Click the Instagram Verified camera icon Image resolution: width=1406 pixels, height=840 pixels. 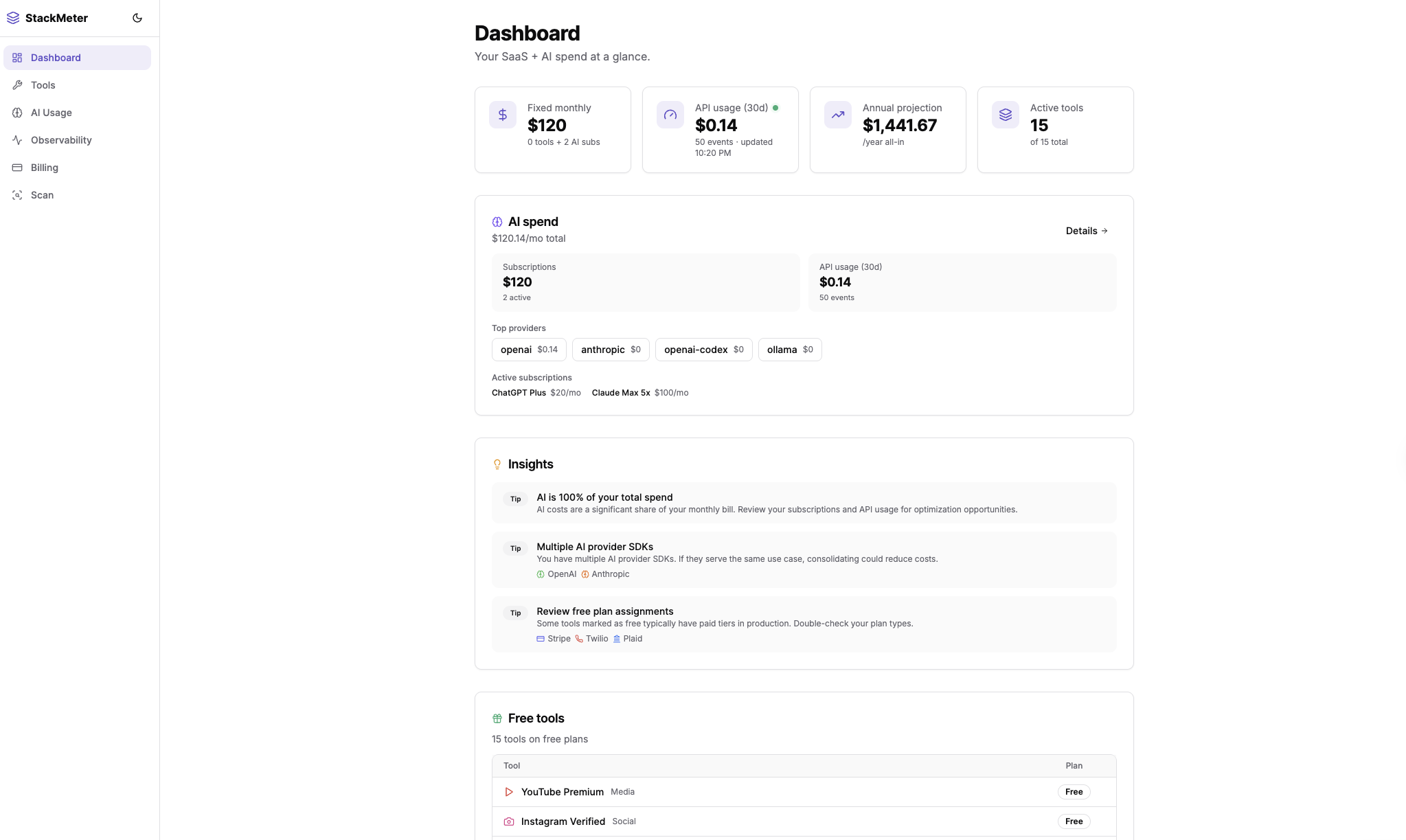click(x=509, y=821)
